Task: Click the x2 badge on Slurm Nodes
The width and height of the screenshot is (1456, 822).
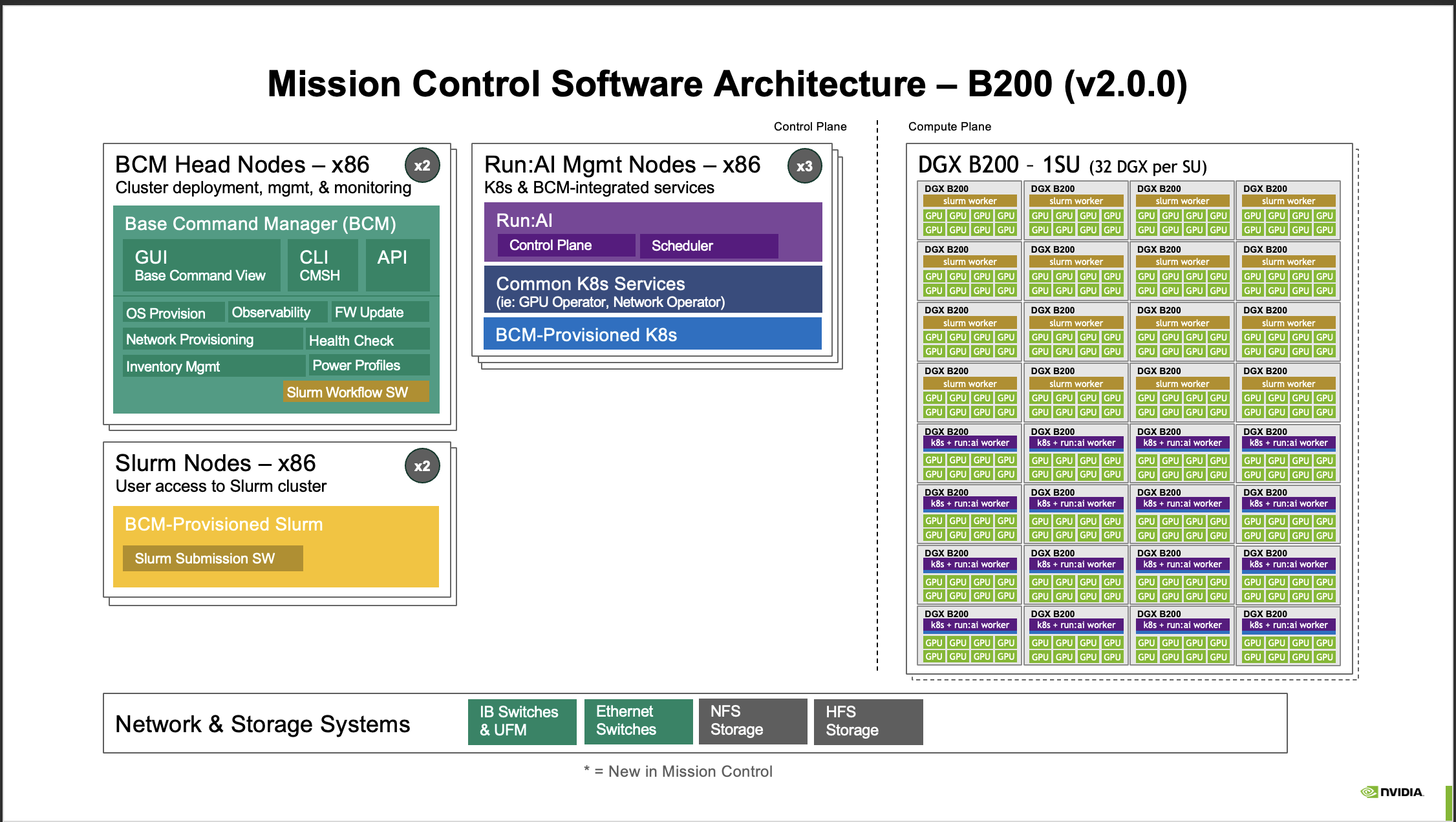Action: tap(422, 466)
